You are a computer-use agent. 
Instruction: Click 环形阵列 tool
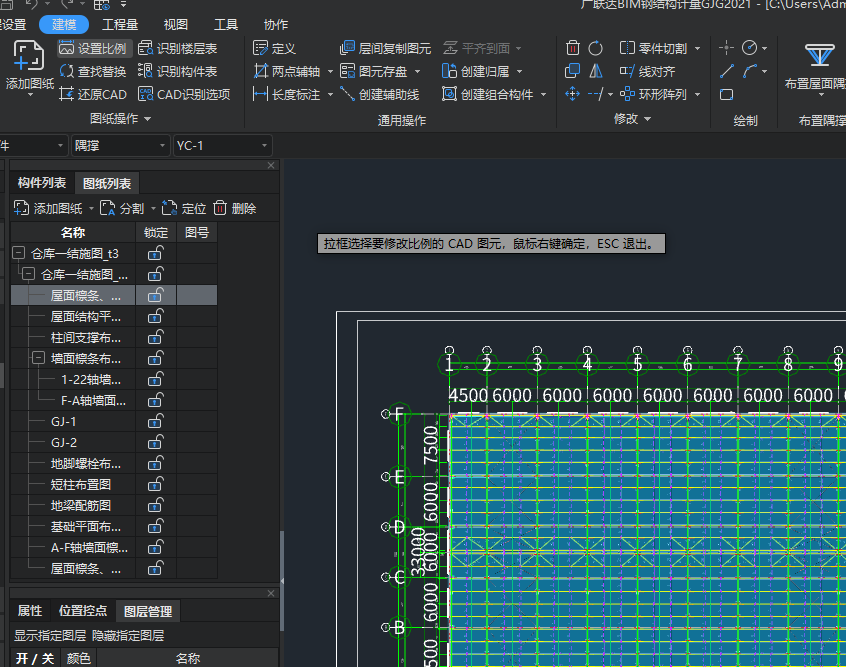pyautogui.click(x=653, y=94)
